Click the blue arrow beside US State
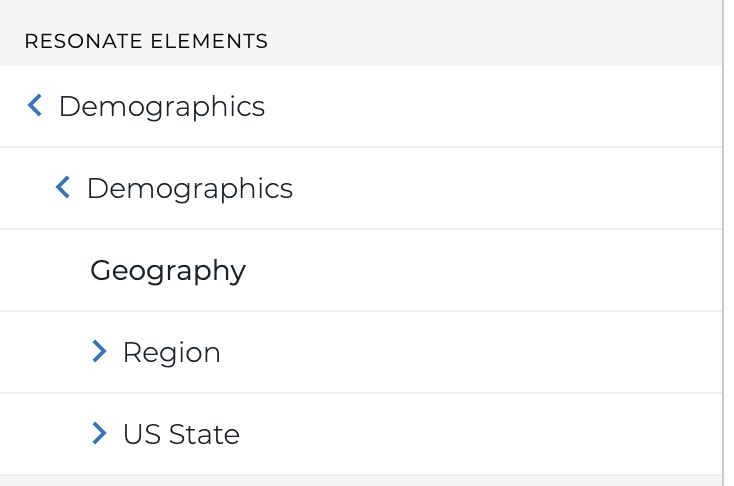Screen dimensions: 734x486 click(99, 433)
